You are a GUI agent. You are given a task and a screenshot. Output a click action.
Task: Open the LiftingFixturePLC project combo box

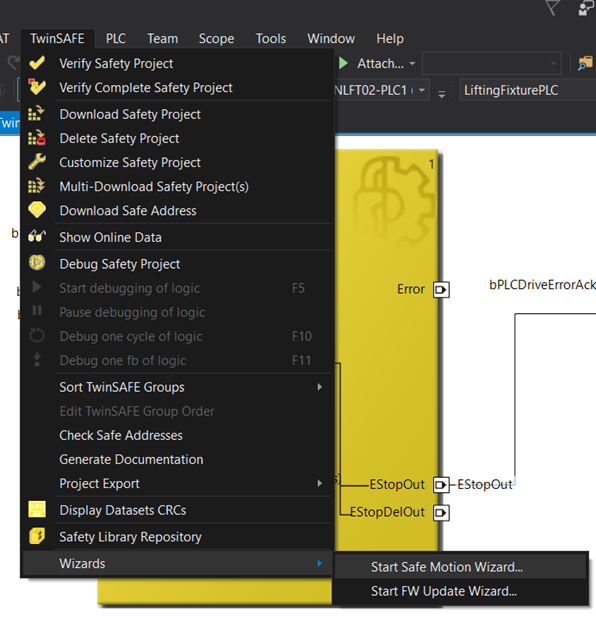[528, 90]
